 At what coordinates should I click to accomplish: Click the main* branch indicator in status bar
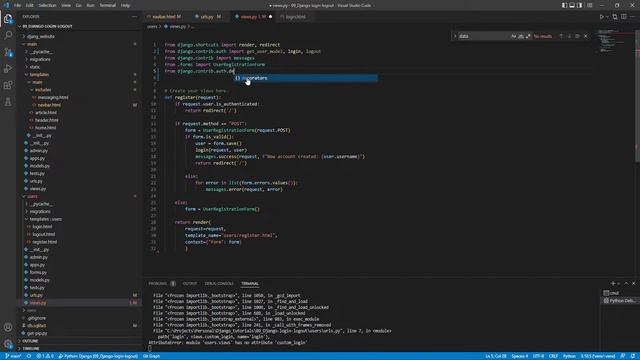13,356
